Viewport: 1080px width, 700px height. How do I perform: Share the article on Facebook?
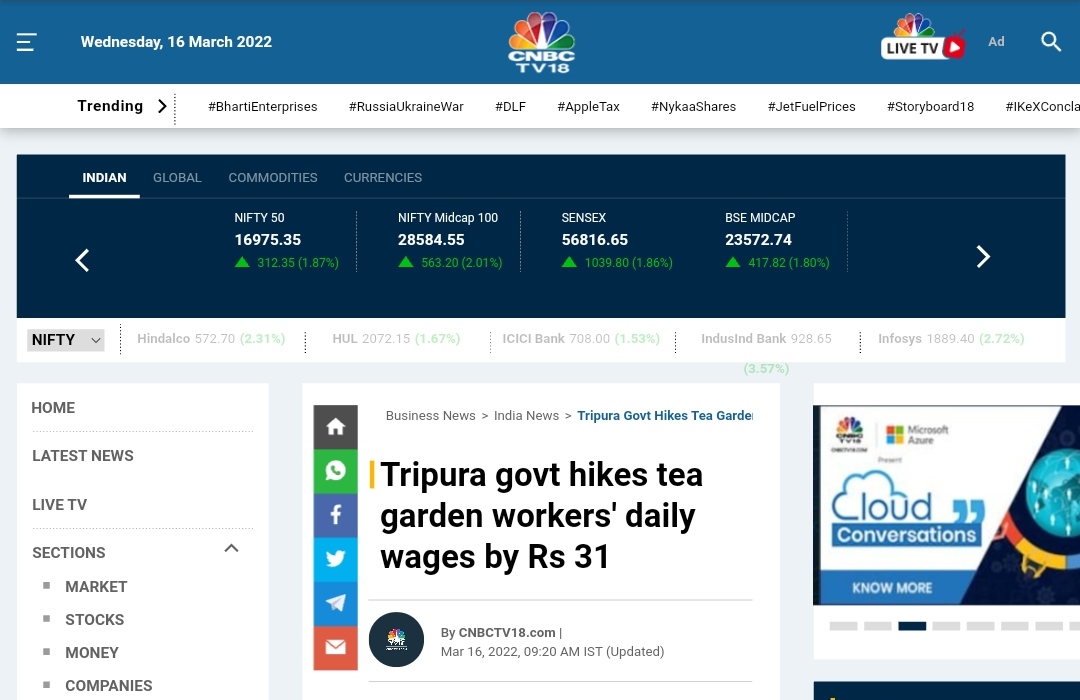tap(335, 514)
